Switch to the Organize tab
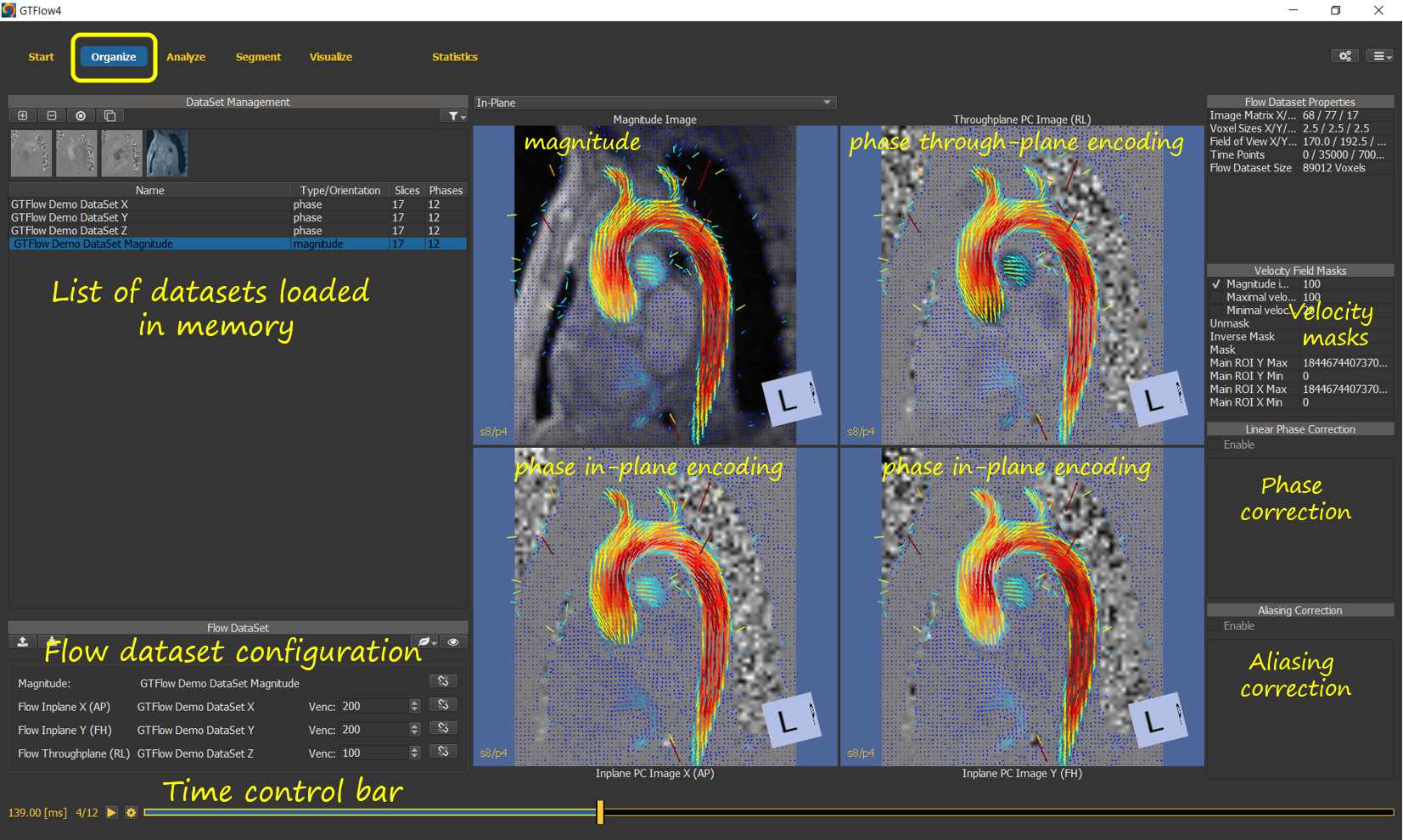Screen dimensions: 1403x840 114,57
